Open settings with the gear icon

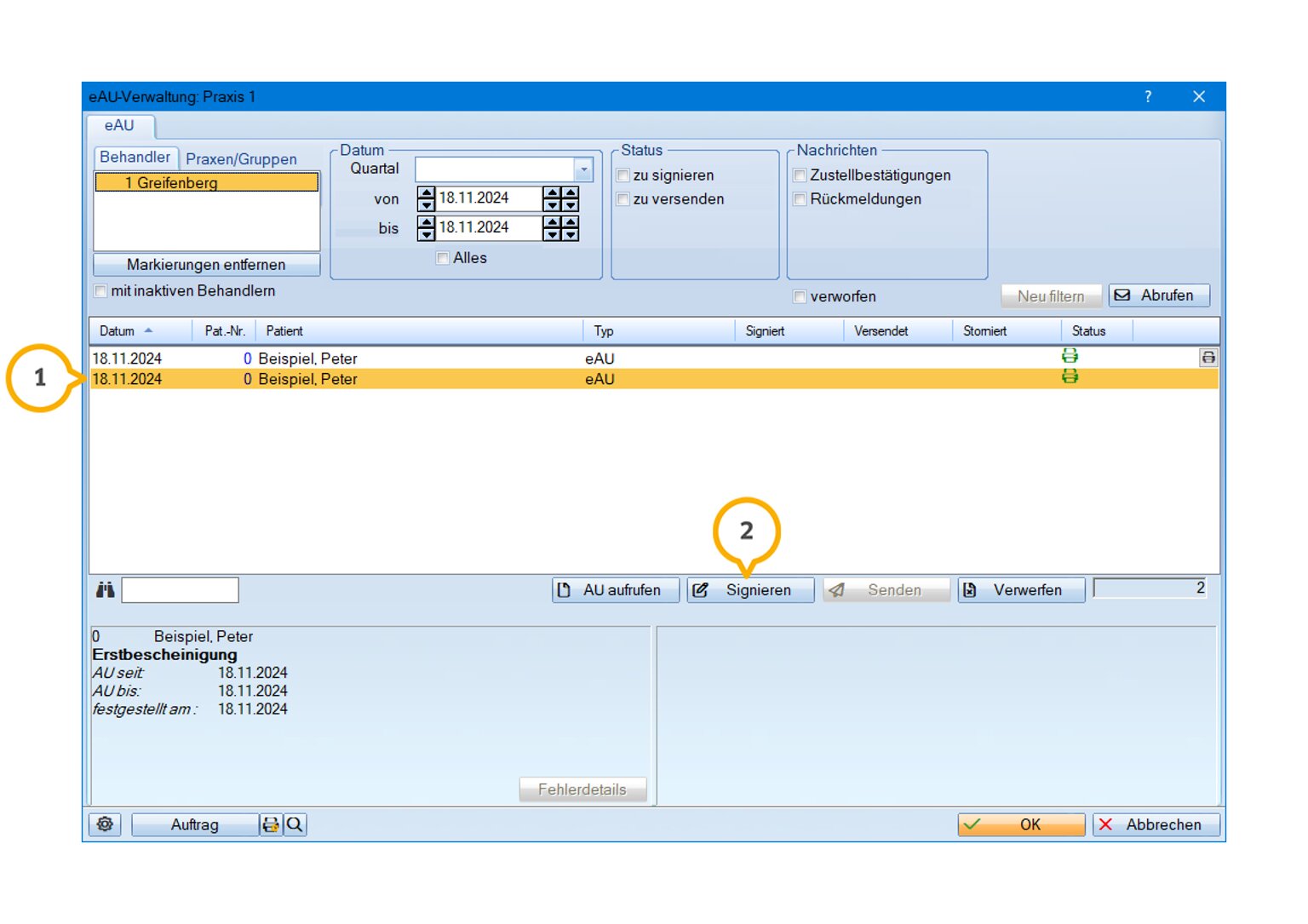pyautogui.click(x=105, y=824)
